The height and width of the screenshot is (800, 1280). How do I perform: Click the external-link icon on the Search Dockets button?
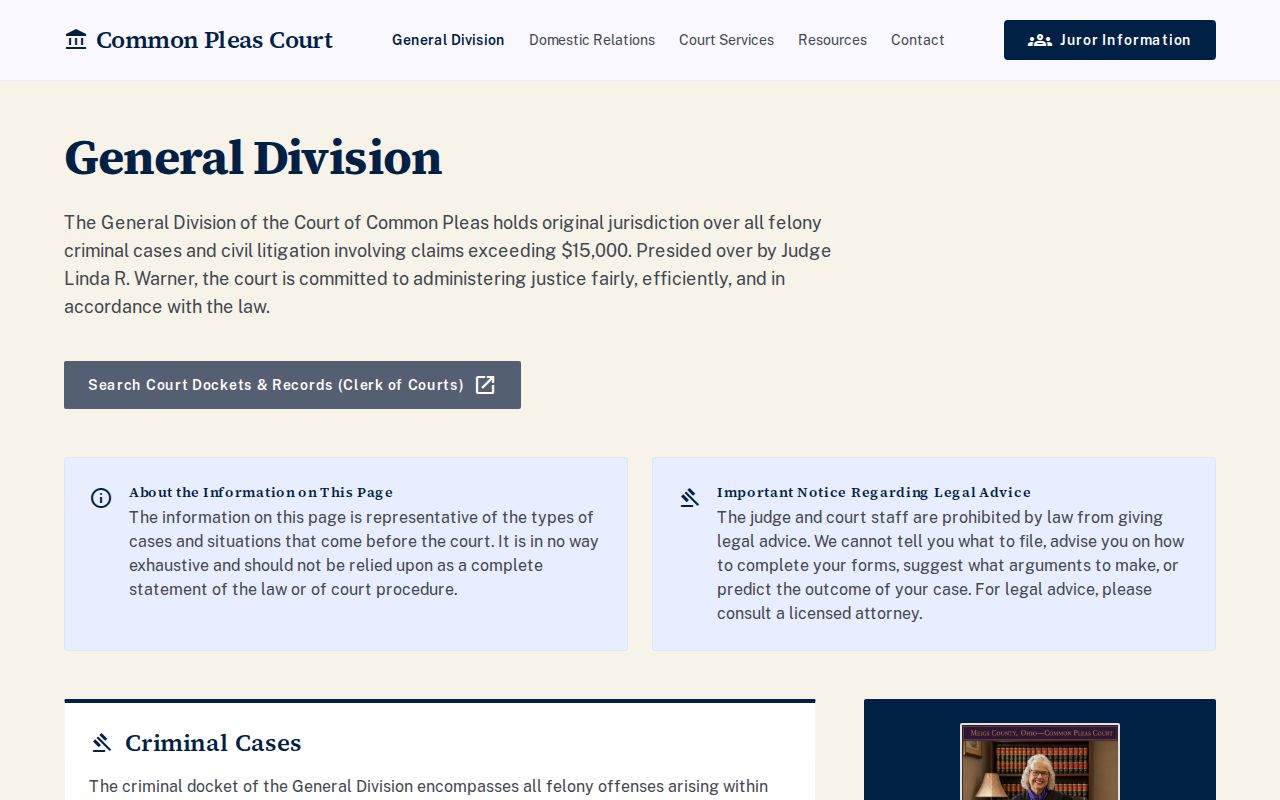click(x=485, y=385)
